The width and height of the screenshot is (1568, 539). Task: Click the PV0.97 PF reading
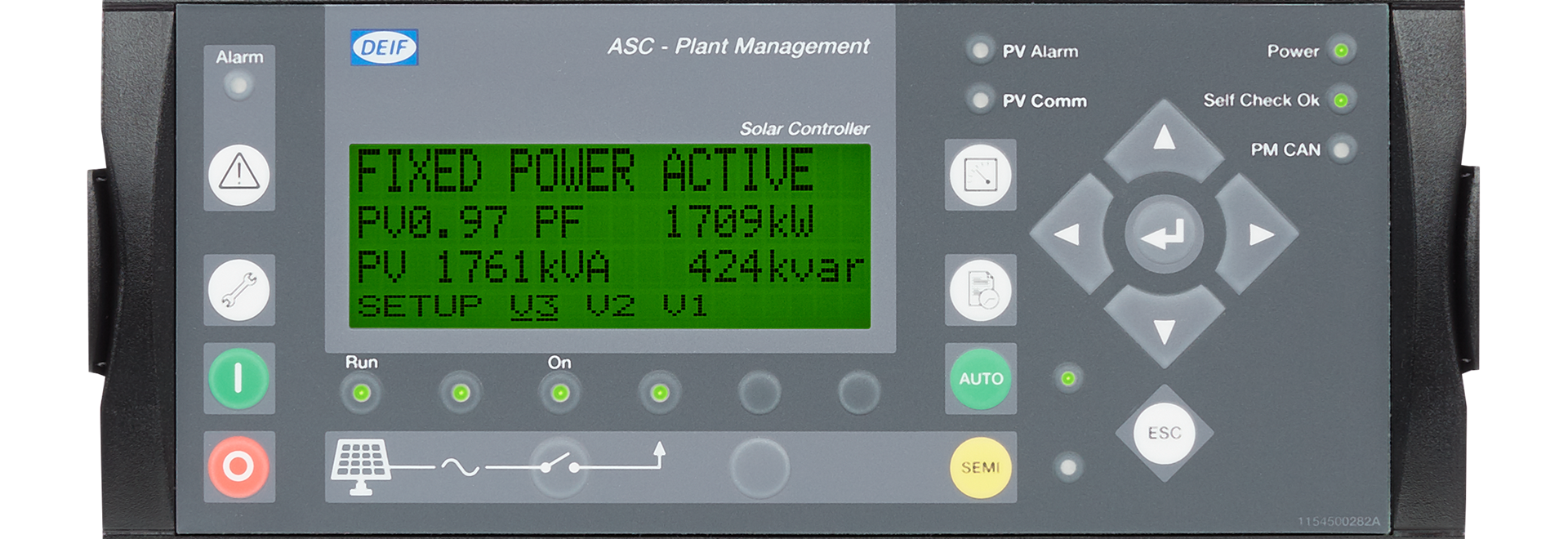(x=470, y=221)
